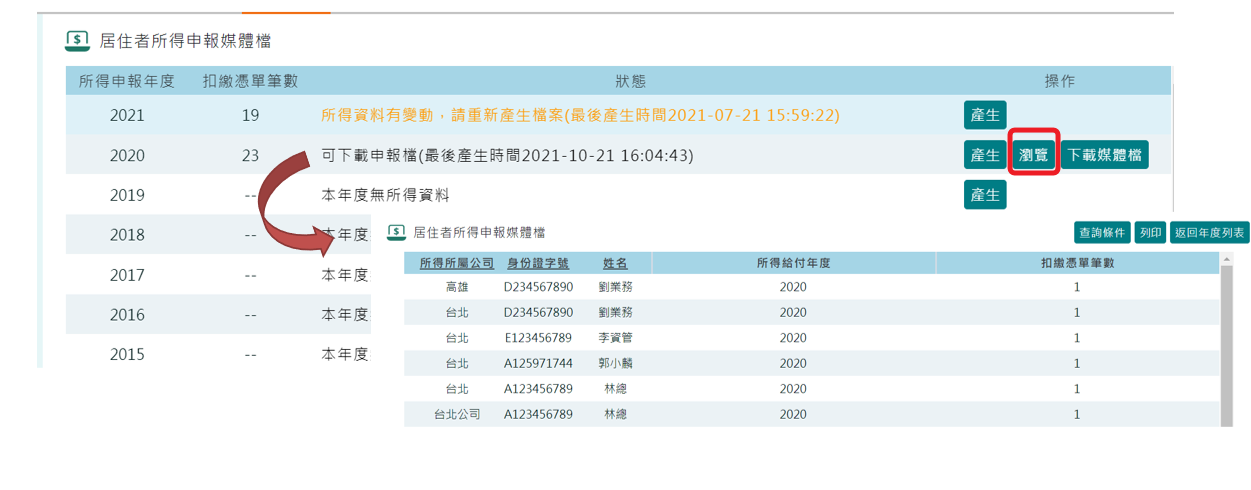The width and height of the screenshot is (1251, 490).
Task: Open the 查詢條件 query conditions
Action: click(x=1102, y=233)
